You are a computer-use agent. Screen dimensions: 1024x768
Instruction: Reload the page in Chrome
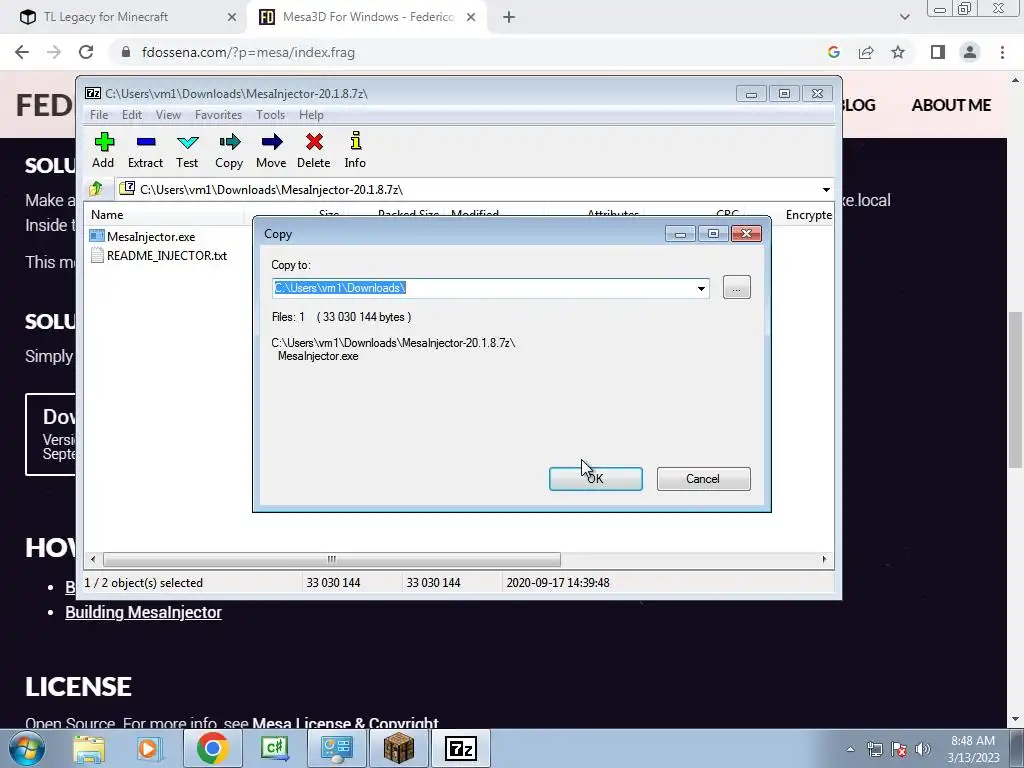(86, 52)
